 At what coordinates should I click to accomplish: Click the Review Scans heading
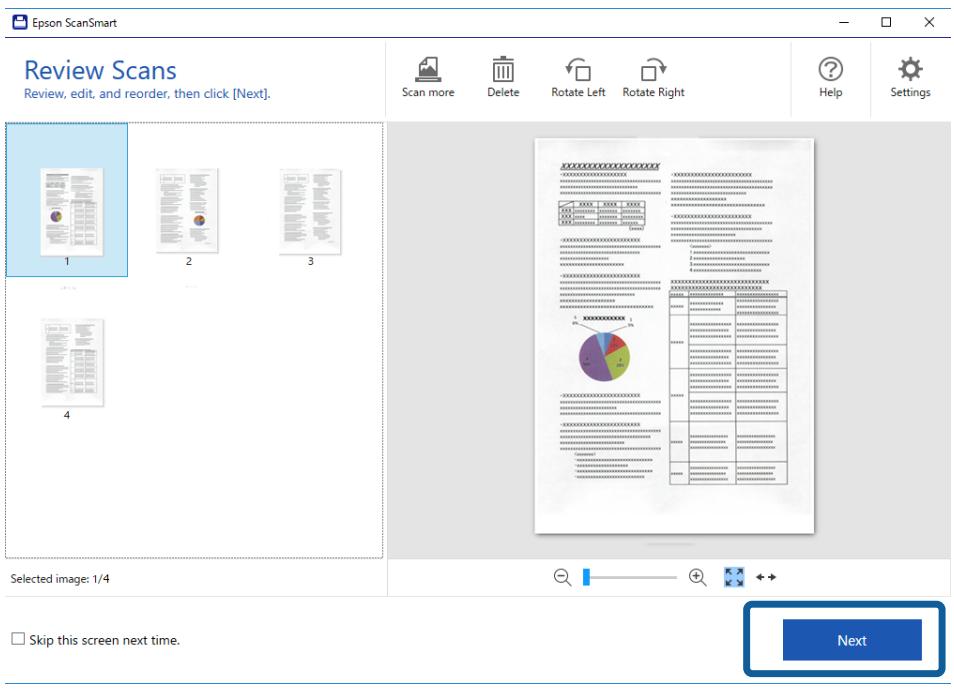pos(100,71)
